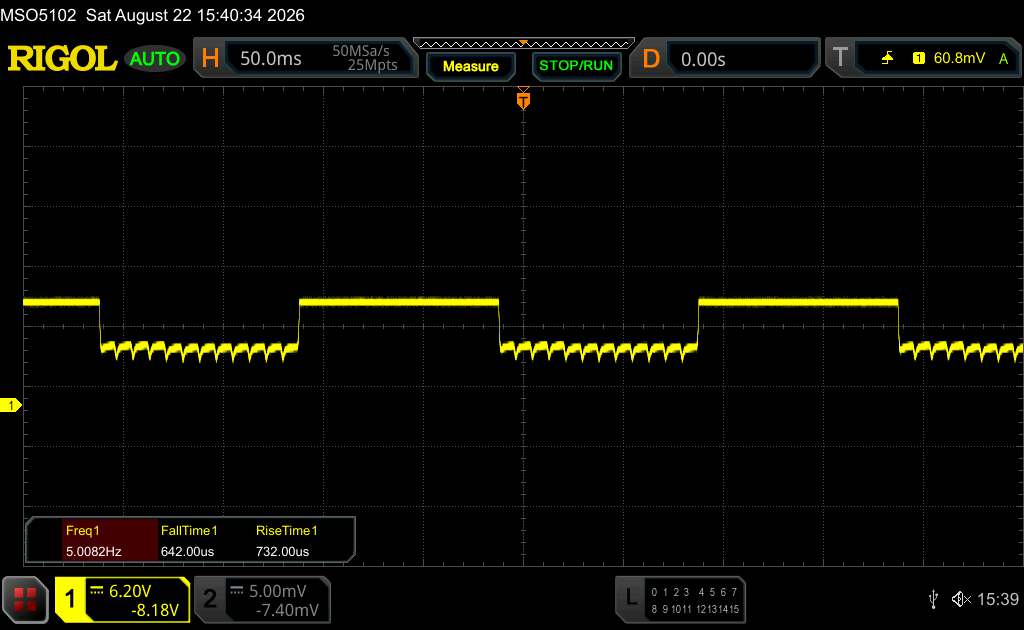Select the 60.8mV trigger level value
Image resolution: width=1024 pixels, height=630 pixels.
(959, 58)
